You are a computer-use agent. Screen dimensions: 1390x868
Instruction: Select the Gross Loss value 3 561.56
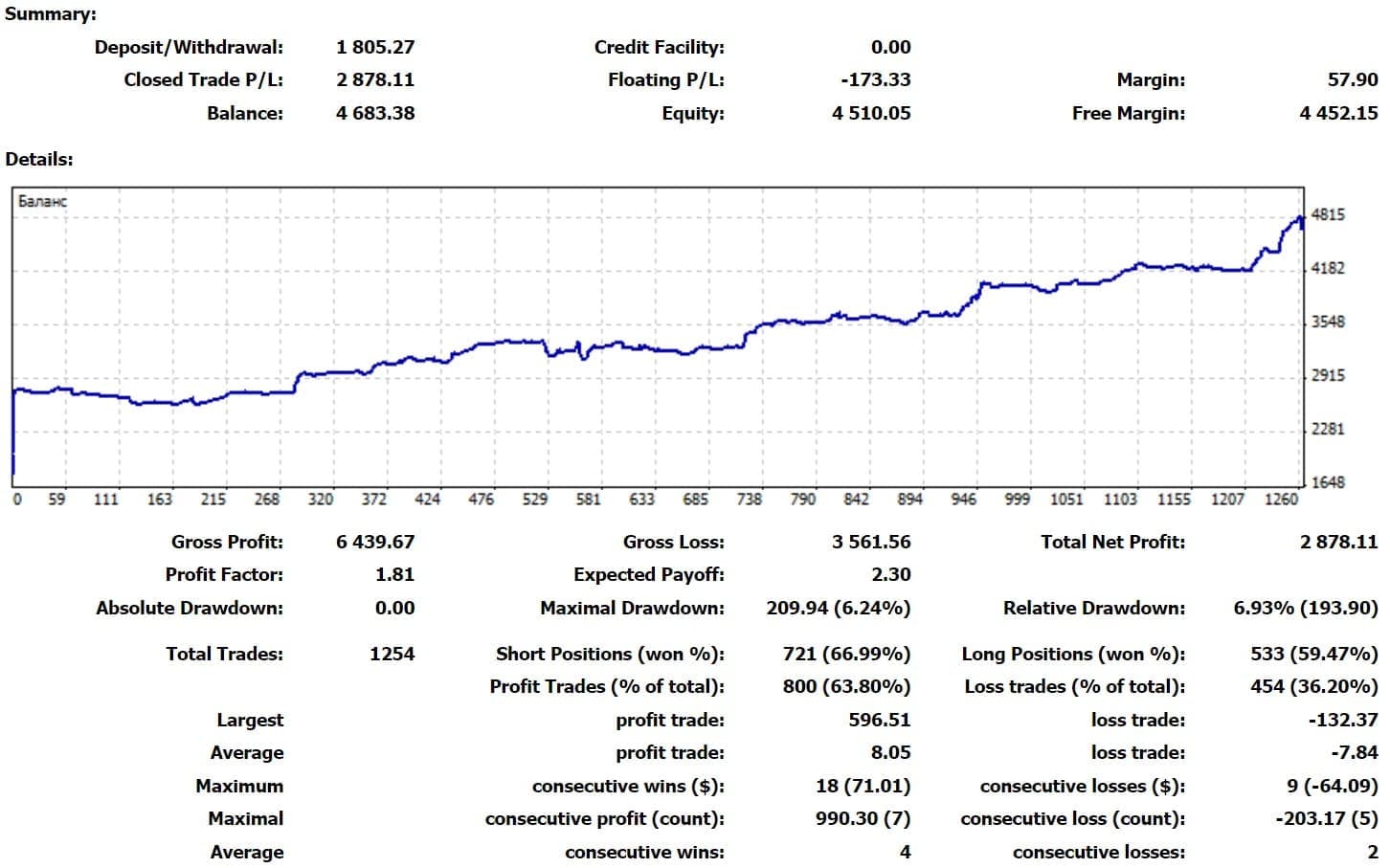coord(871,542)
